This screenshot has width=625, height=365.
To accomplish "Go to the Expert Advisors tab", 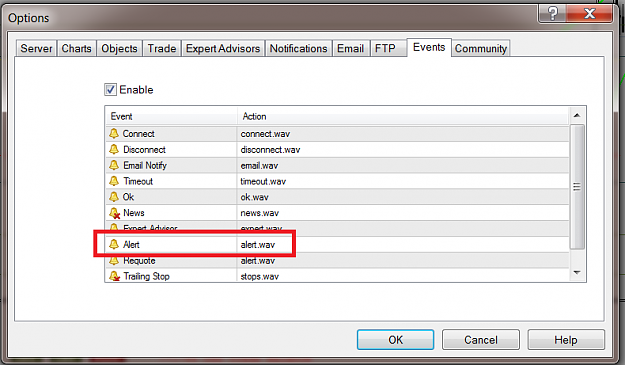I will (x=223, y=49).
